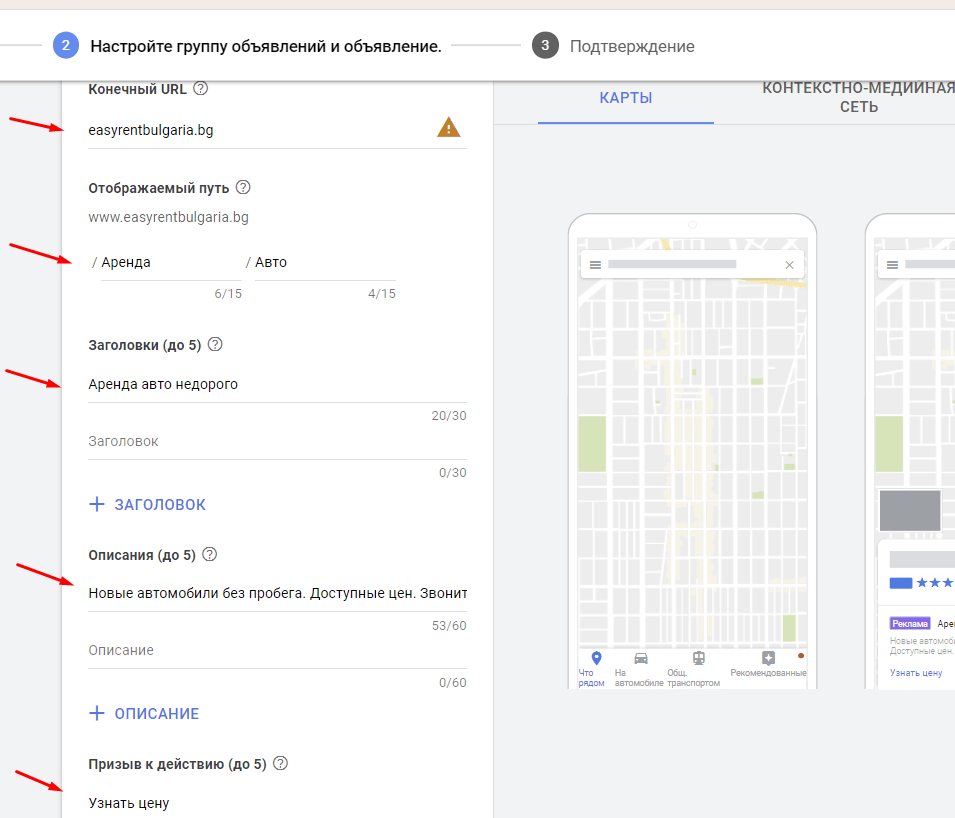Click the second path field Авто
This screenshot has width=955, height=818.
(x=325, y=263)
